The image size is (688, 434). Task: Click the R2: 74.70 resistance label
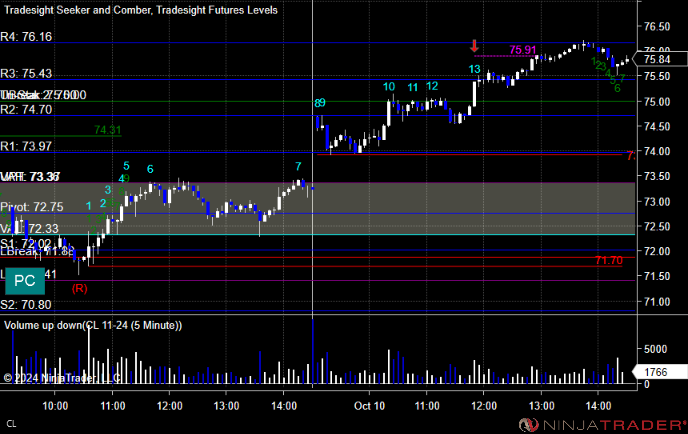26,109
